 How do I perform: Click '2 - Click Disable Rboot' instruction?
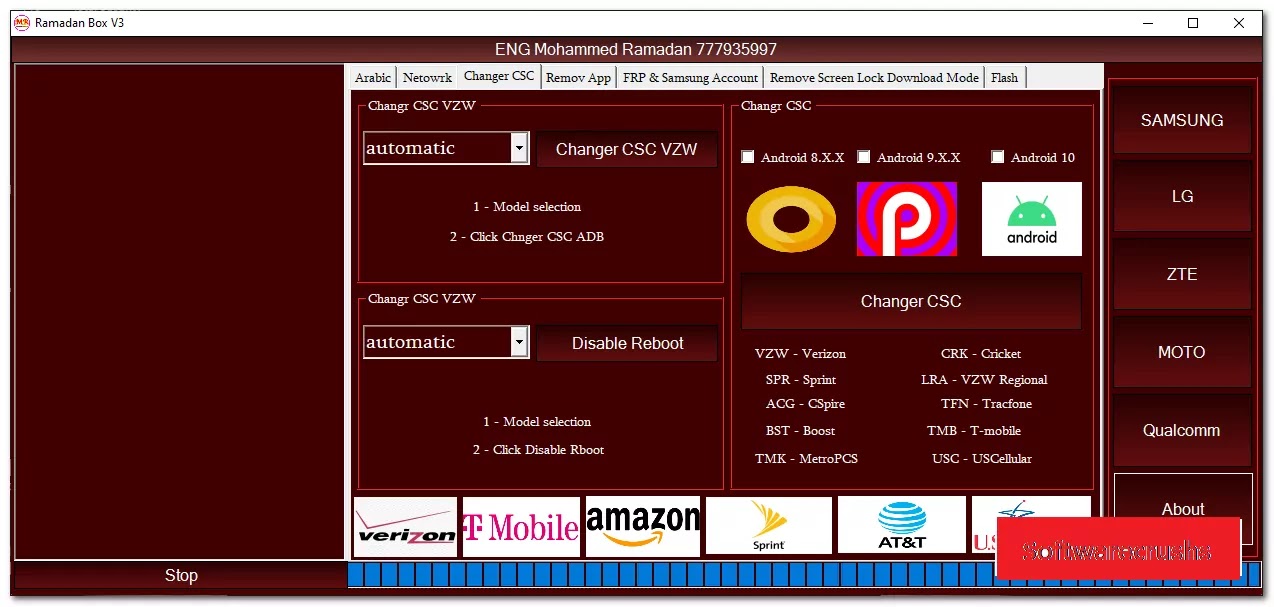coord(538,449)
